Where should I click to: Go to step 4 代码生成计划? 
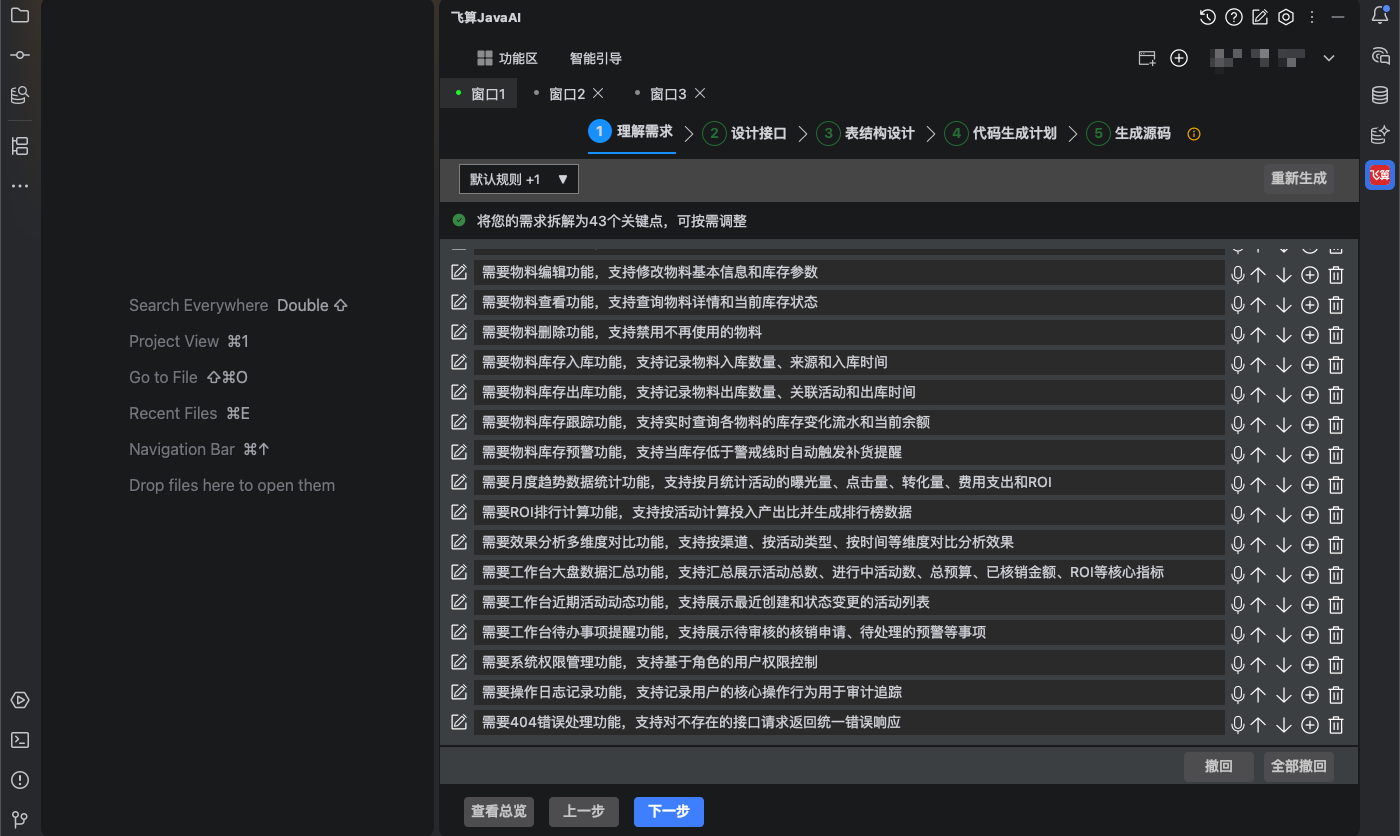(x=1001, y=133)
